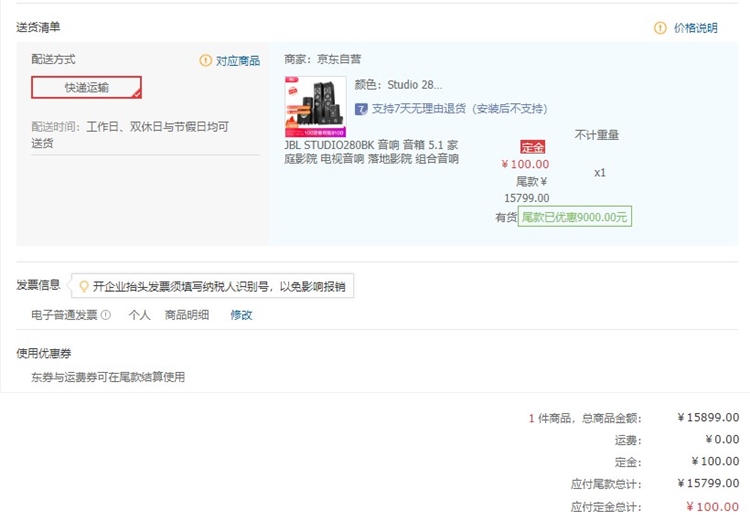This screenshot has height=520, width=750.
Task: Click the 送货清单 section heading
Action: (x=38, y=27)
